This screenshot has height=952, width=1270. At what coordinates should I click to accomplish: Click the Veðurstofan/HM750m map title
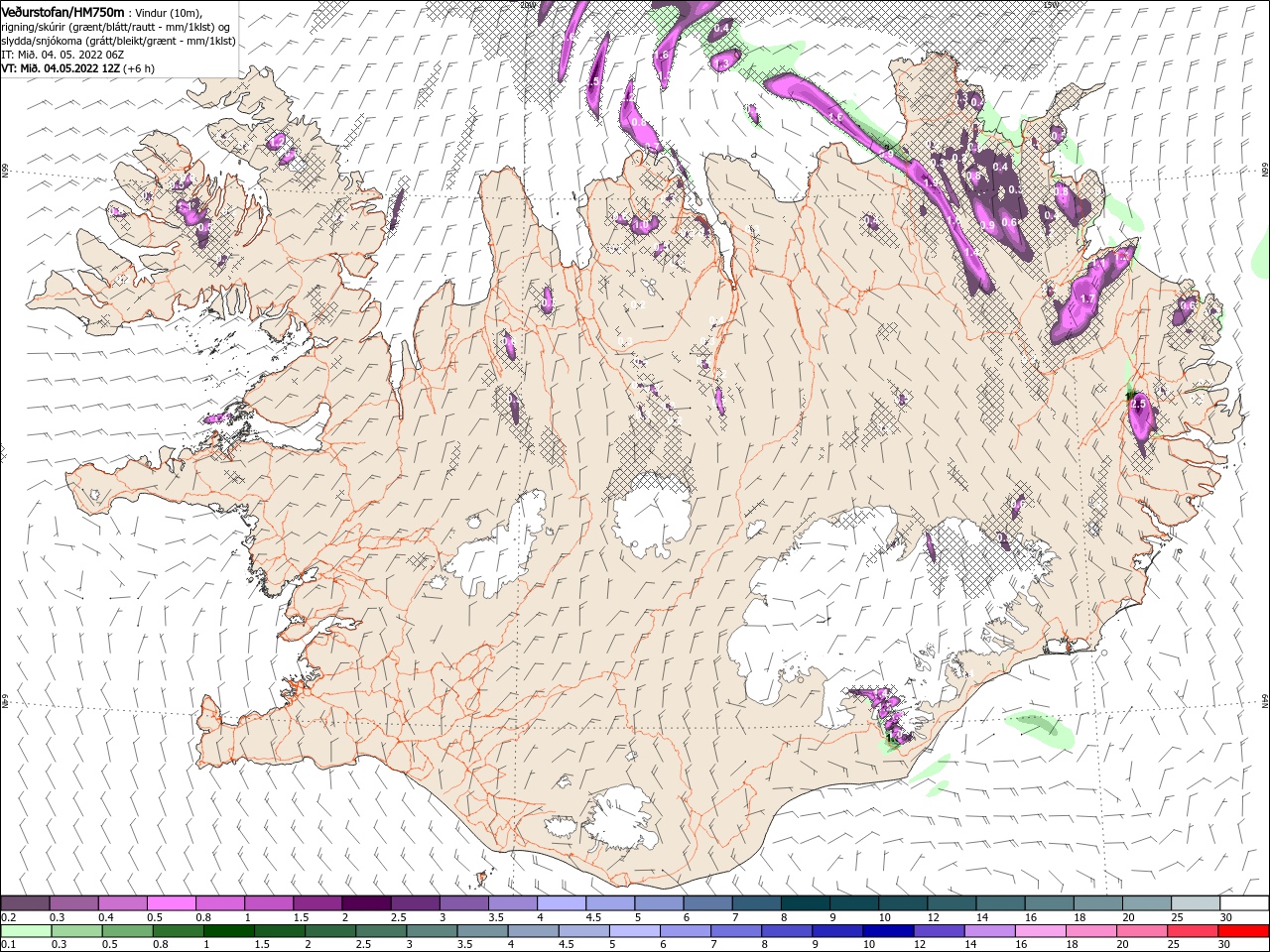pyautogui.click(x=63, y=11)
